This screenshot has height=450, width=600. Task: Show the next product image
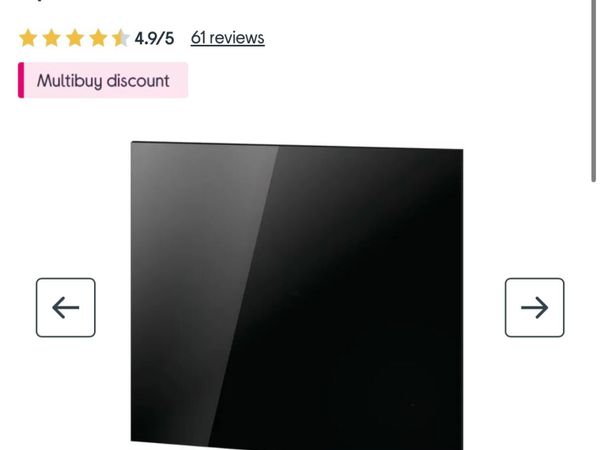click(x=534, y=307)
